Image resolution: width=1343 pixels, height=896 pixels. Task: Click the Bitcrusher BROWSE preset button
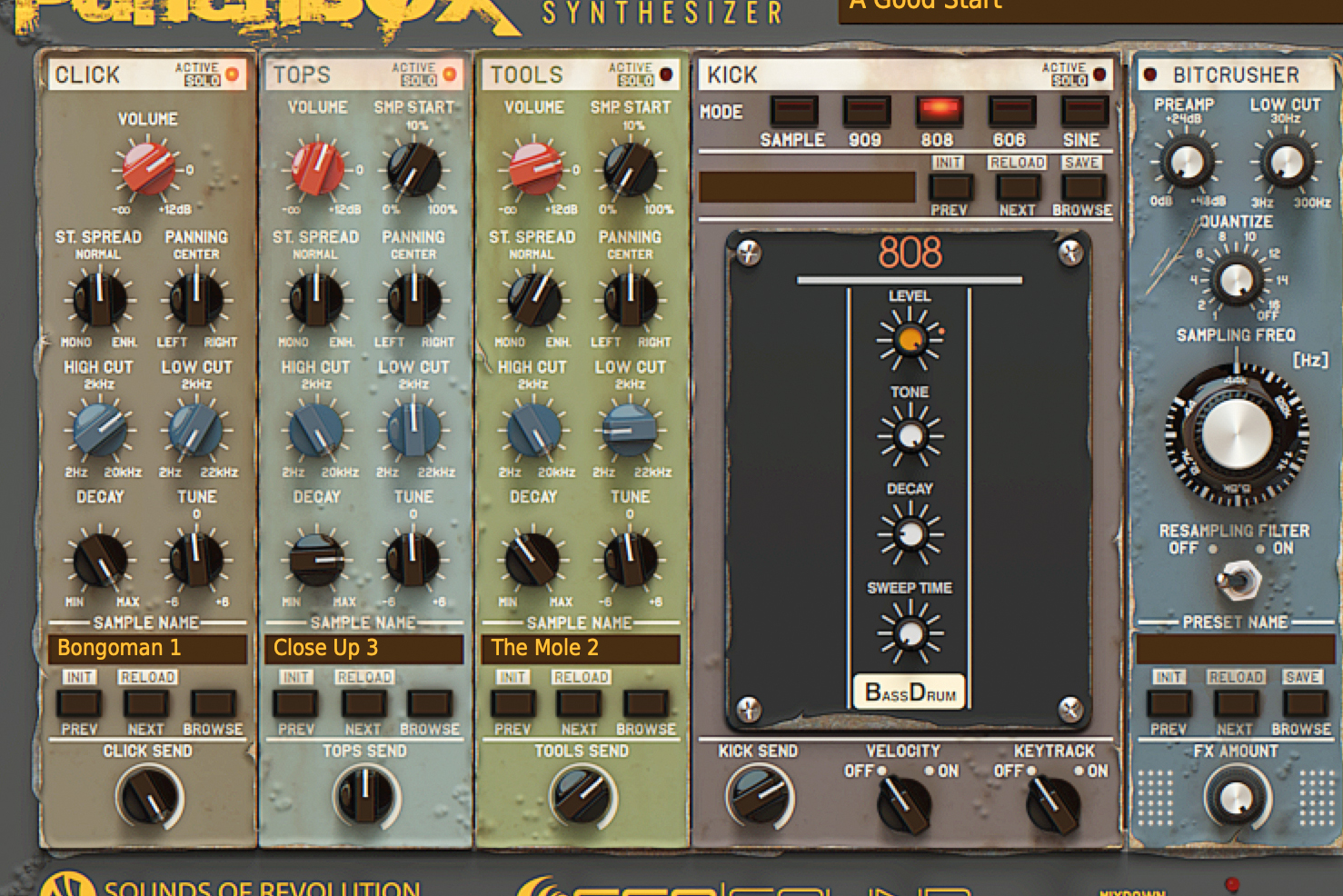(1304, 702)
